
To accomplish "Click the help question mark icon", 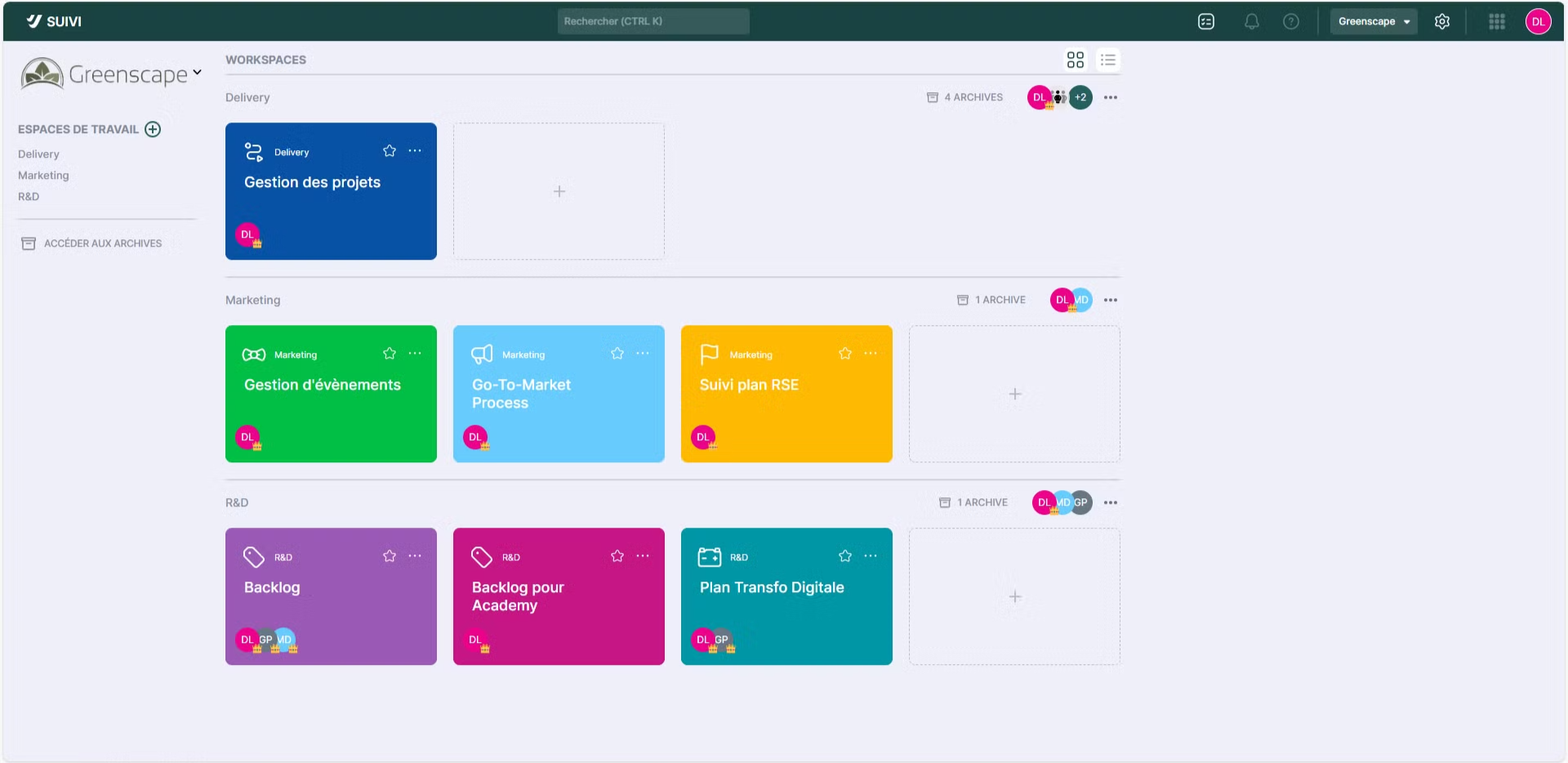I will (1290, 22).
